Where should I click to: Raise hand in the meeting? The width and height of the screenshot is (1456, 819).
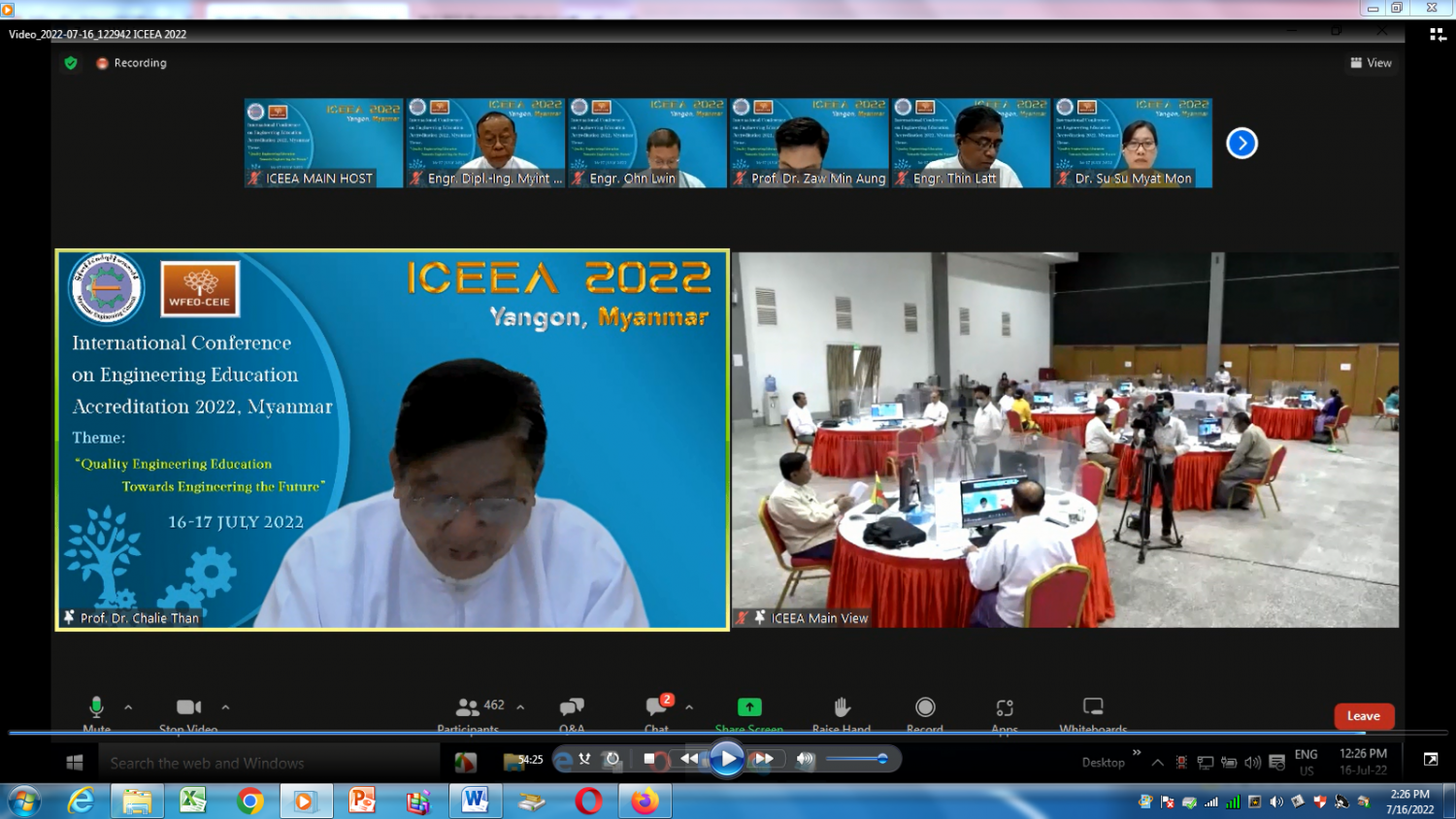pos(842,707)
